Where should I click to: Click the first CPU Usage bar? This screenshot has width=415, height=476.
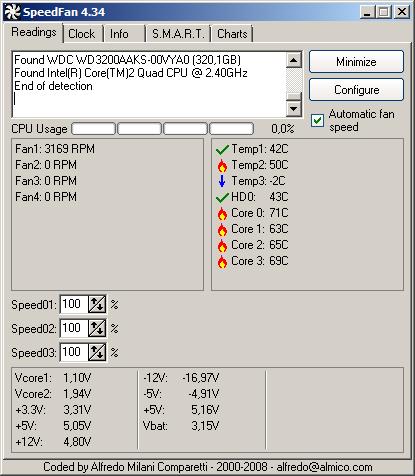click(94, 129)
